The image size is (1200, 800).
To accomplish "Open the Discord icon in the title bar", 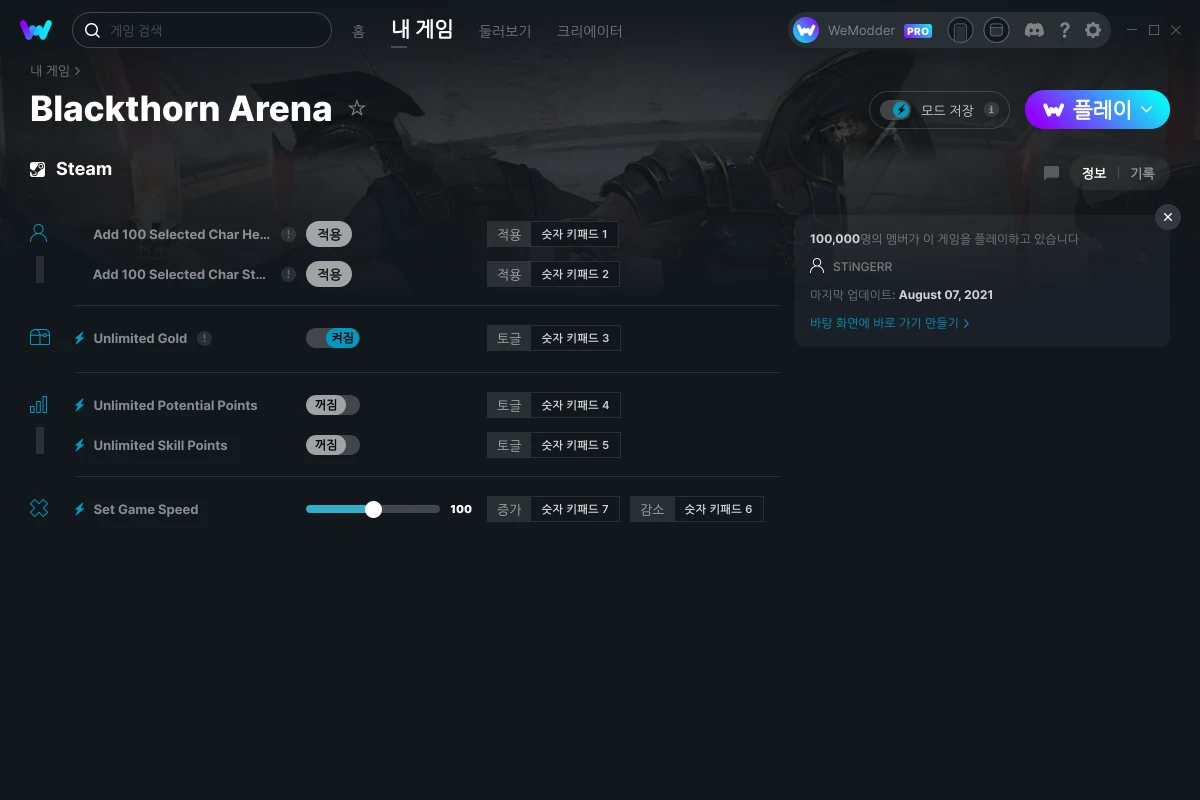I will click(x=1034, y=30).
